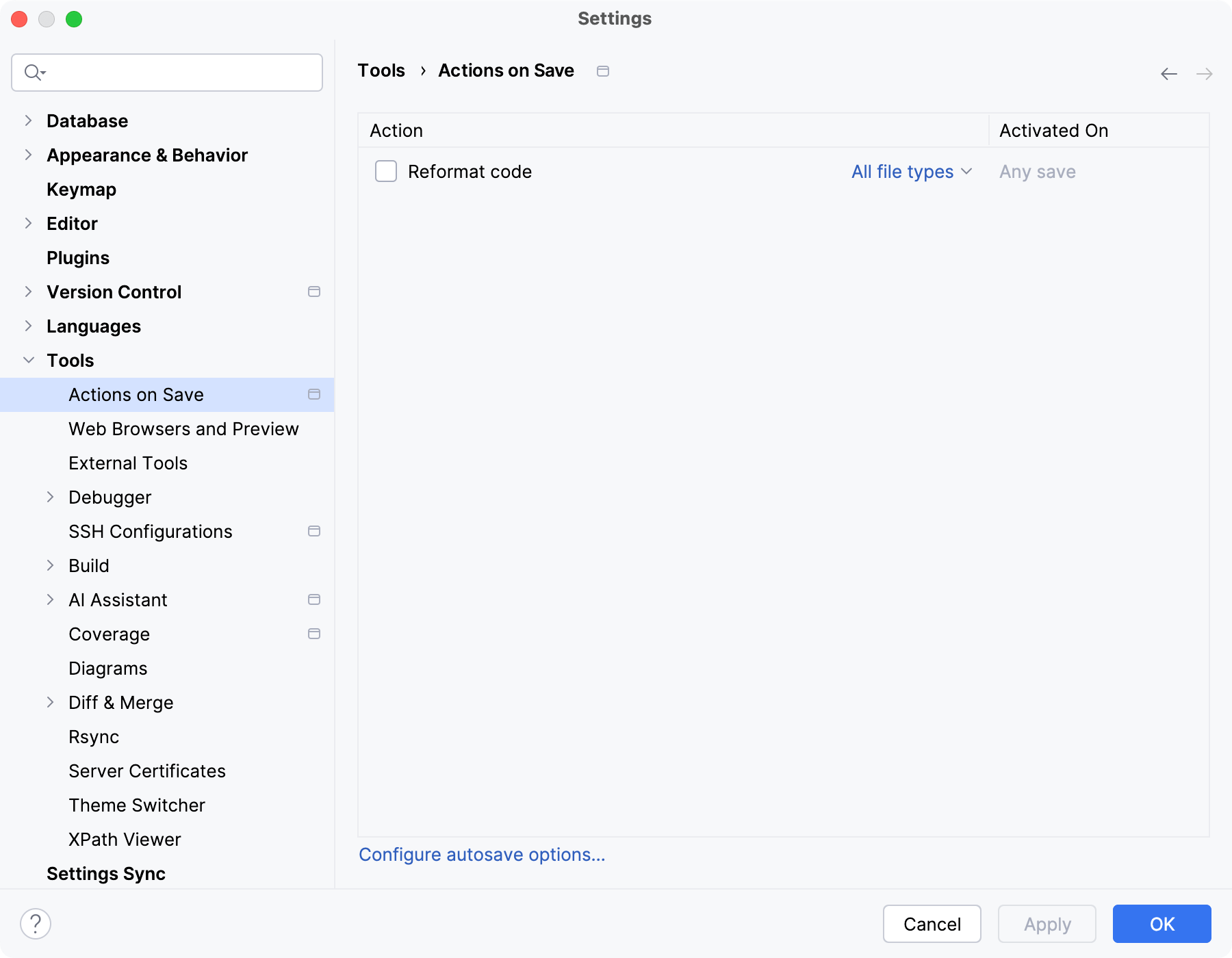Select Tools in the breadcrumb

381,70
